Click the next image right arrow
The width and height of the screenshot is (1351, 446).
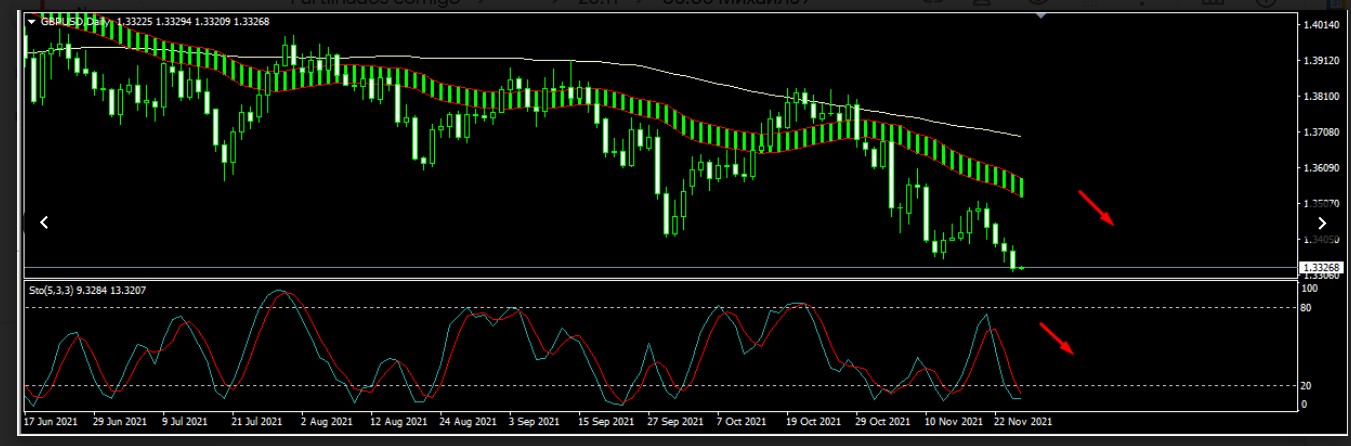(1322, 223)
